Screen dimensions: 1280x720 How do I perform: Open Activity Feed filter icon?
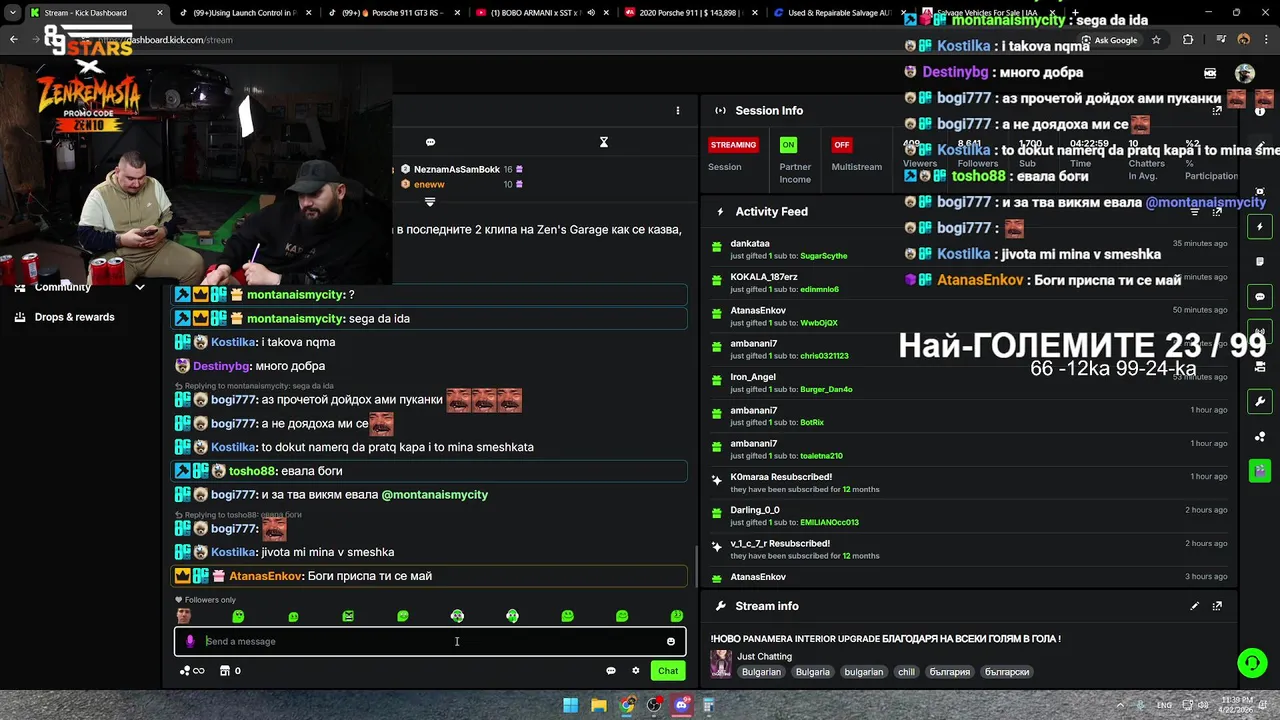(x=1194, y=212)
